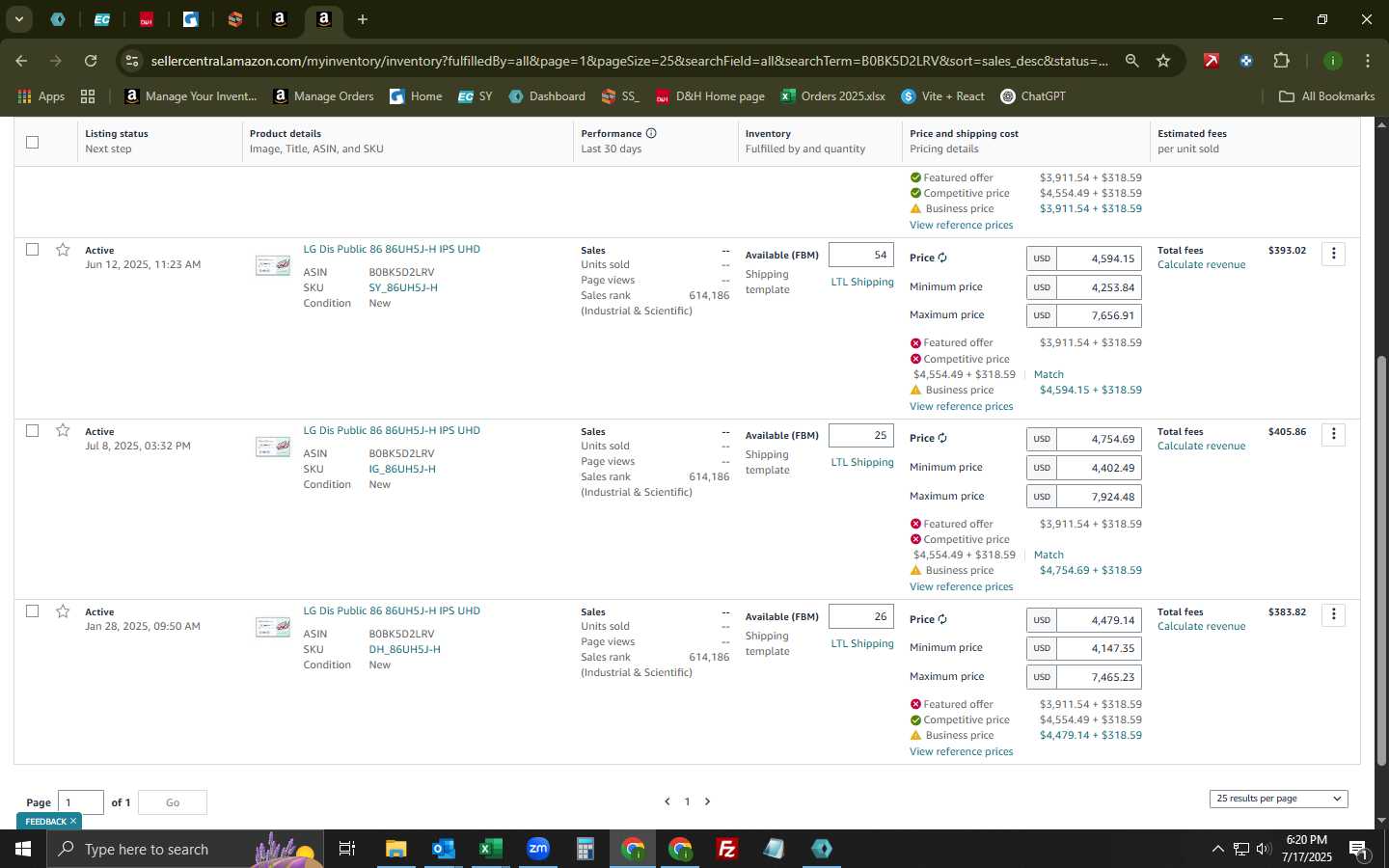Click SKU link IG_86UH5J-H
The height and width of the screenshot is (868, 1389).
tap(402, 469)
